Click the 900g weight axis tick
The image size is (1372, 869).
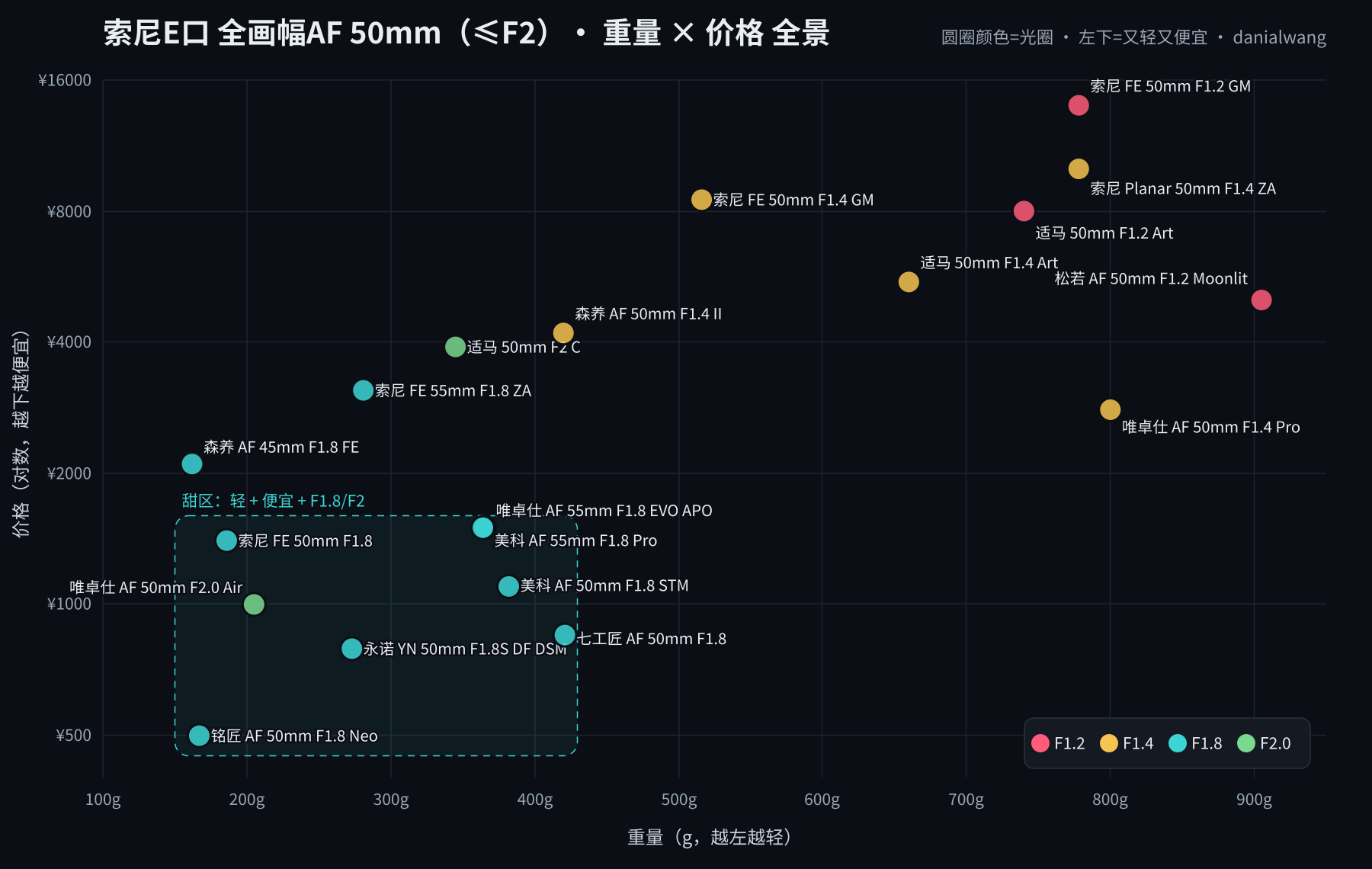[1254, 800]
